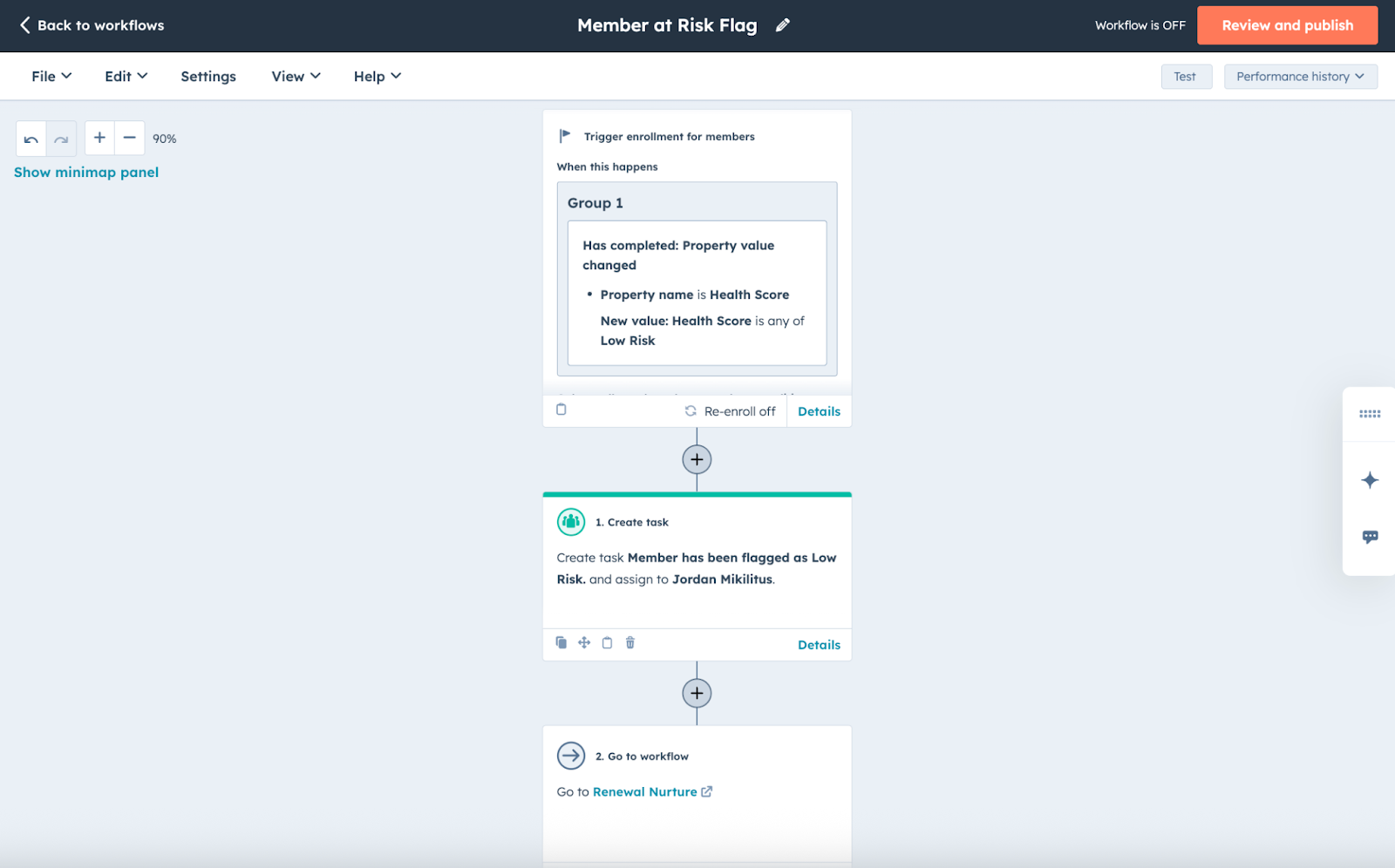The width and height of the screenshot is (1395, 868).
Task: Select the Group 1 trigger group
Action: pos(595,203)
